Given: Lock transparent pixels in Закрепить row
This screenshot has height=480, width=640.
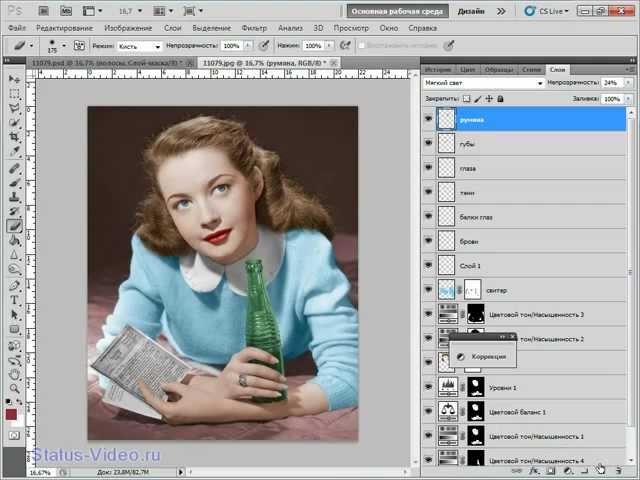Looking at the screenshot, I should [467, 99].
